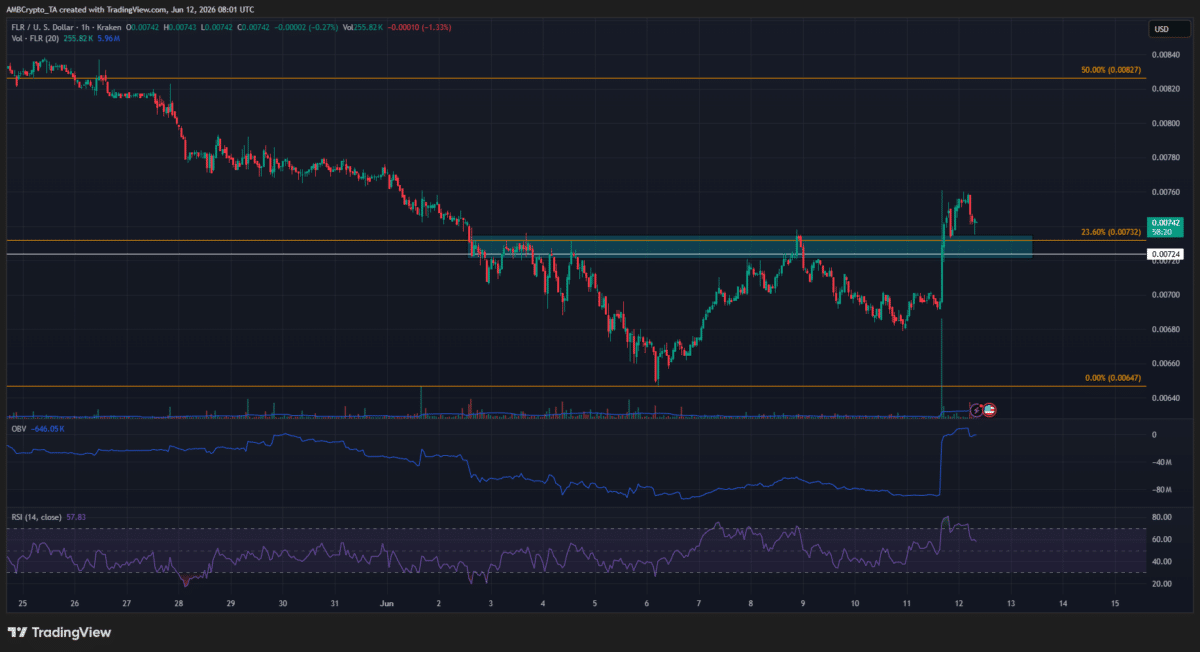This screenshot has height=652, width=1200.
Task: Click the 0.00700 price axis label
Action: click(1166, 295)
